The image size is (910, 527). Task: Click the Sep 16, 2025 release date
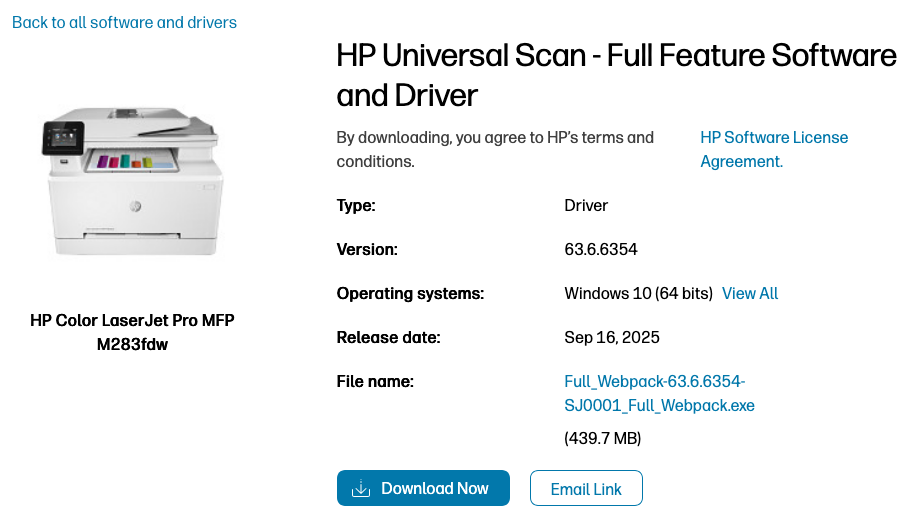point(612,337)
